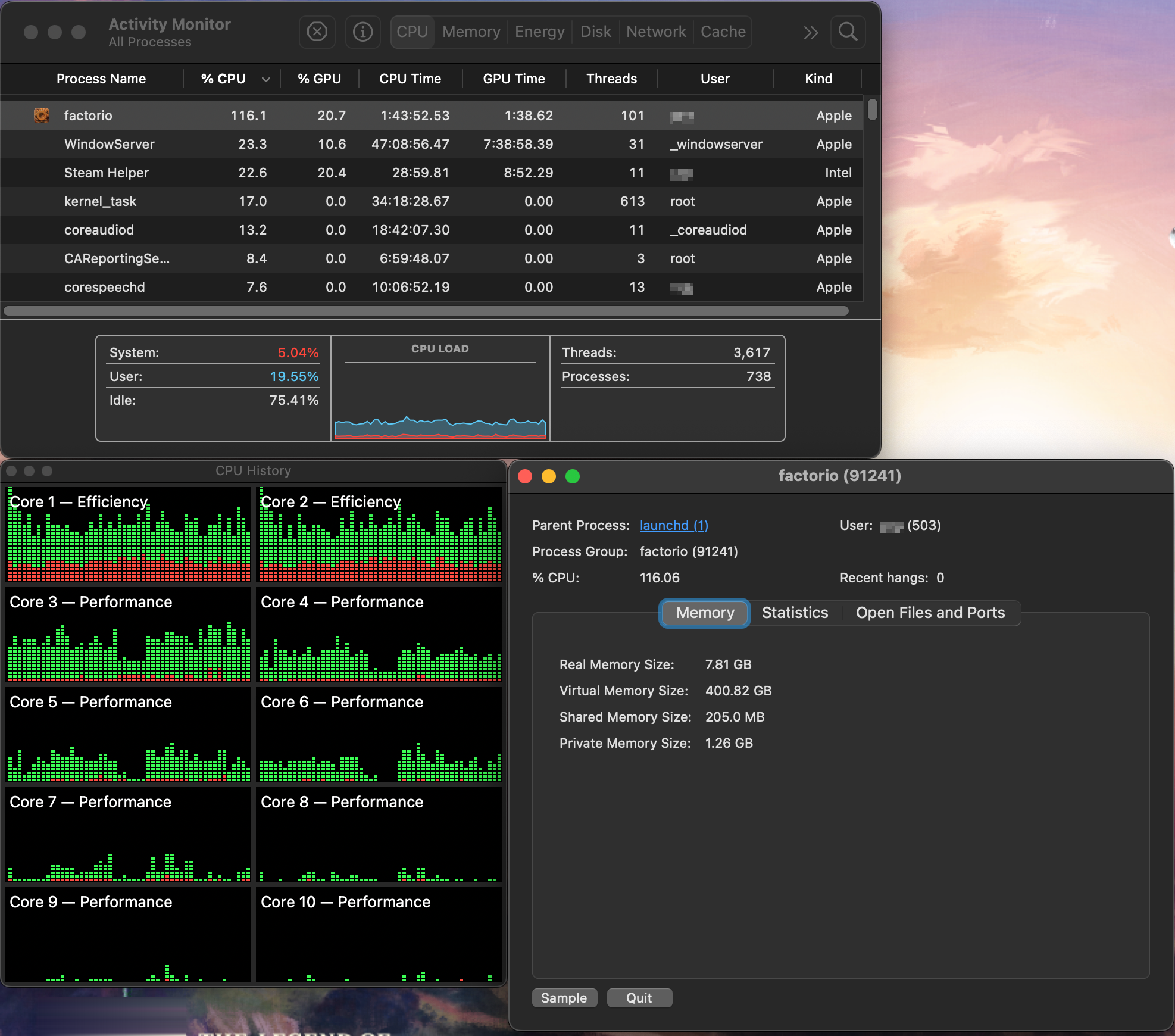Open the launchd (1) parent process link
The height and width of the screenshot is (1036, 1175).
pos(674,525)
